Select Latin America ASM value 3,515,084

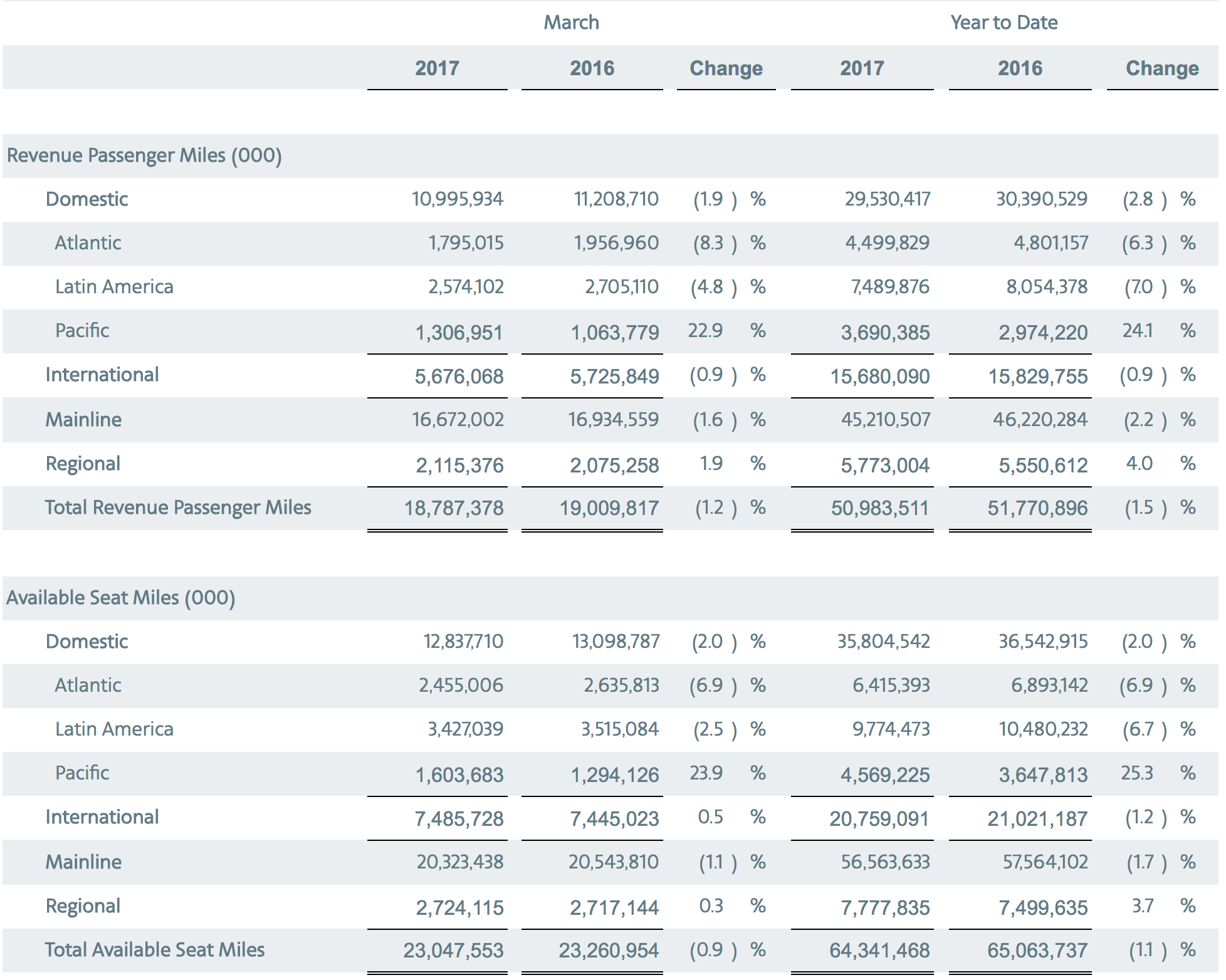pos(620,729)
